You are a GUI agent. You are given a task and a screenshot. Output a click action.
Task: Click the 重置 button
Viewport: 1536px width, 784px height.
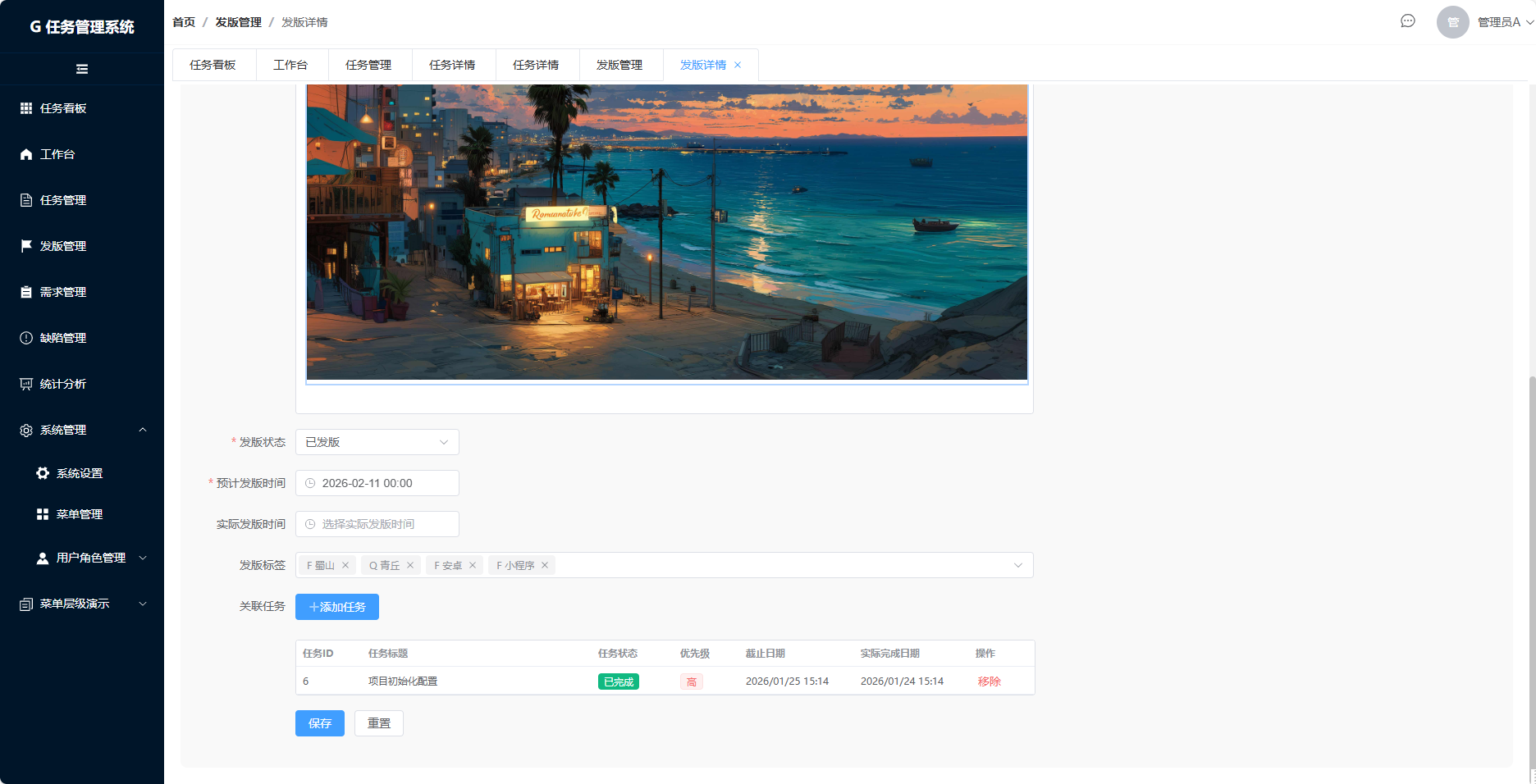pyautogui.click(x=379, y=723)
